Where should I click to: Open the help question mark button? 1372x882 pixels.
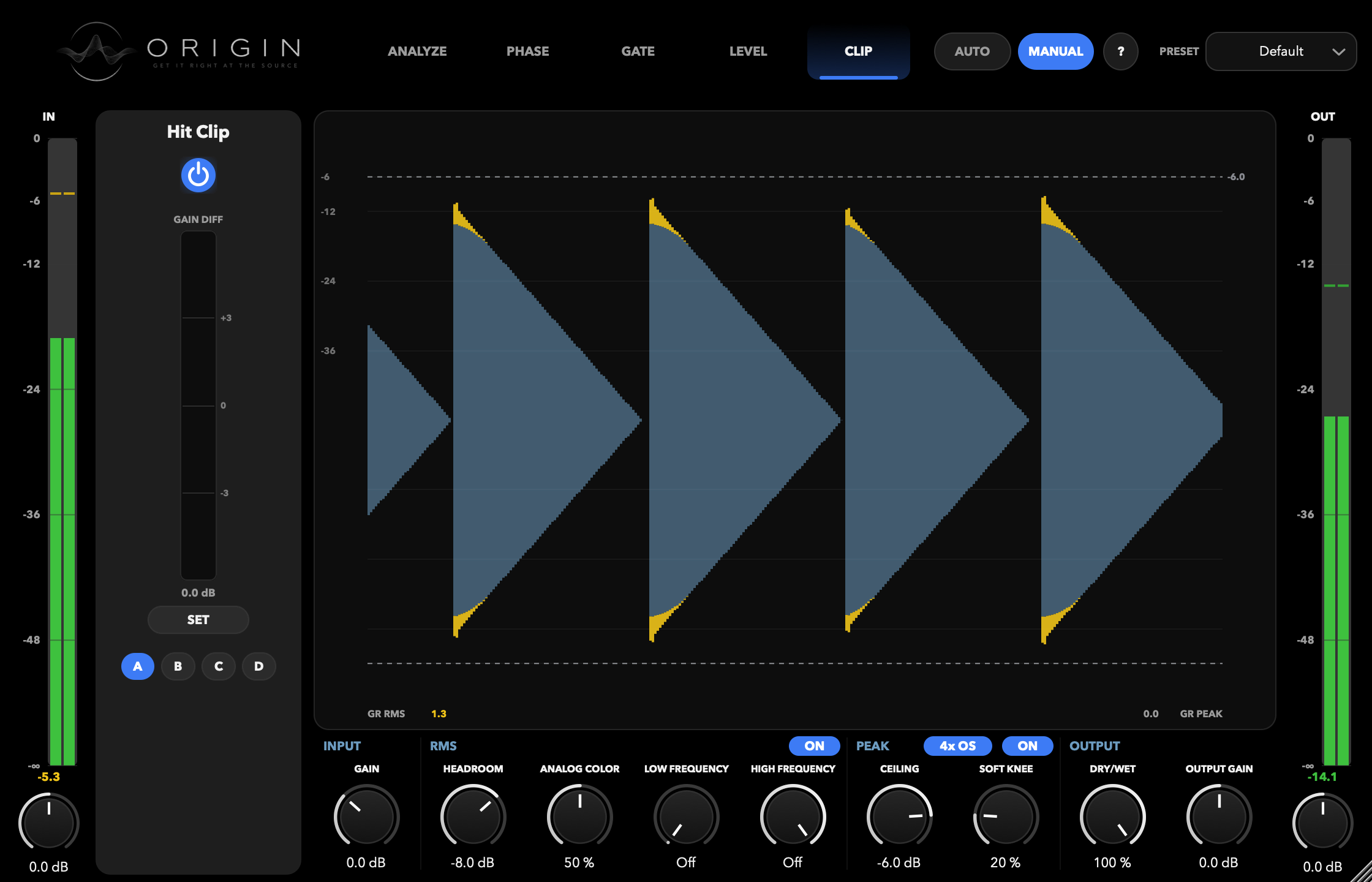tap(1120, 51)
